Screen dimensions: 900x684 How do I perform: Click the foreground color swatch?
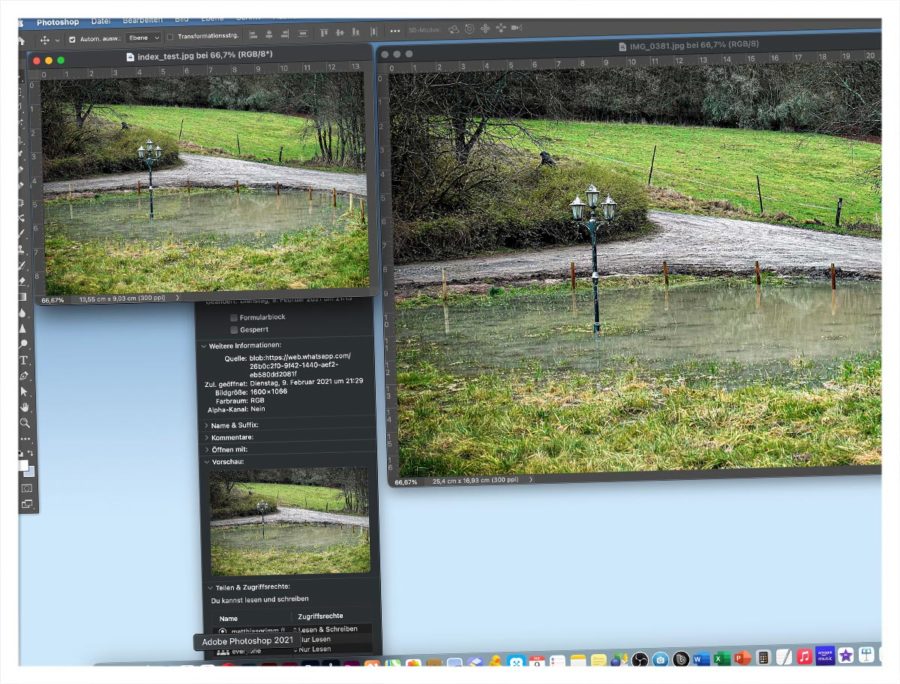coord(24,465)
